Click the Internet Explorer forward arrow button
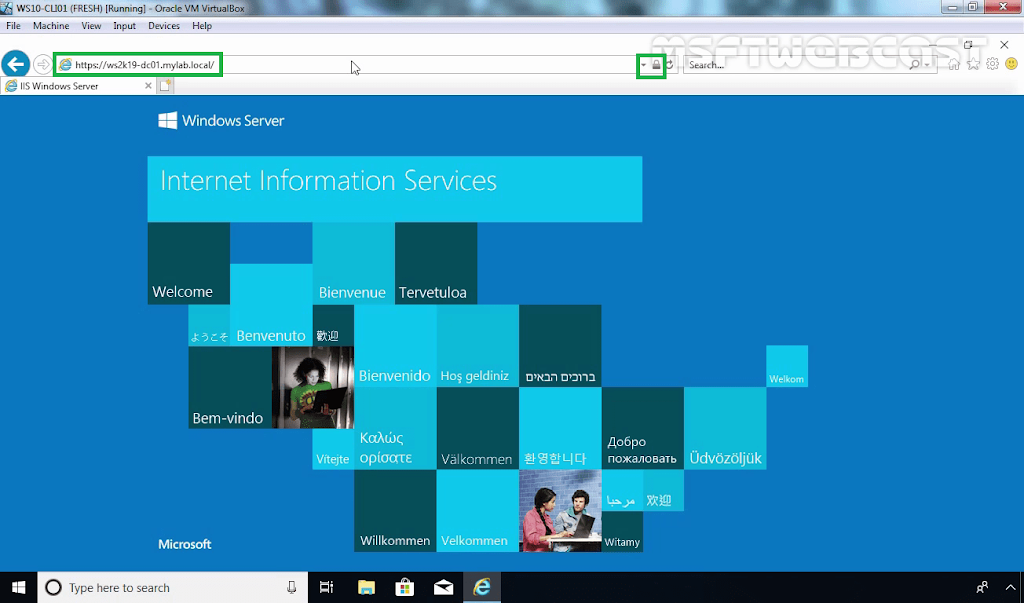Image resolution: width=1024 pixels, height=603 pixels. click(x=42, y=65)
